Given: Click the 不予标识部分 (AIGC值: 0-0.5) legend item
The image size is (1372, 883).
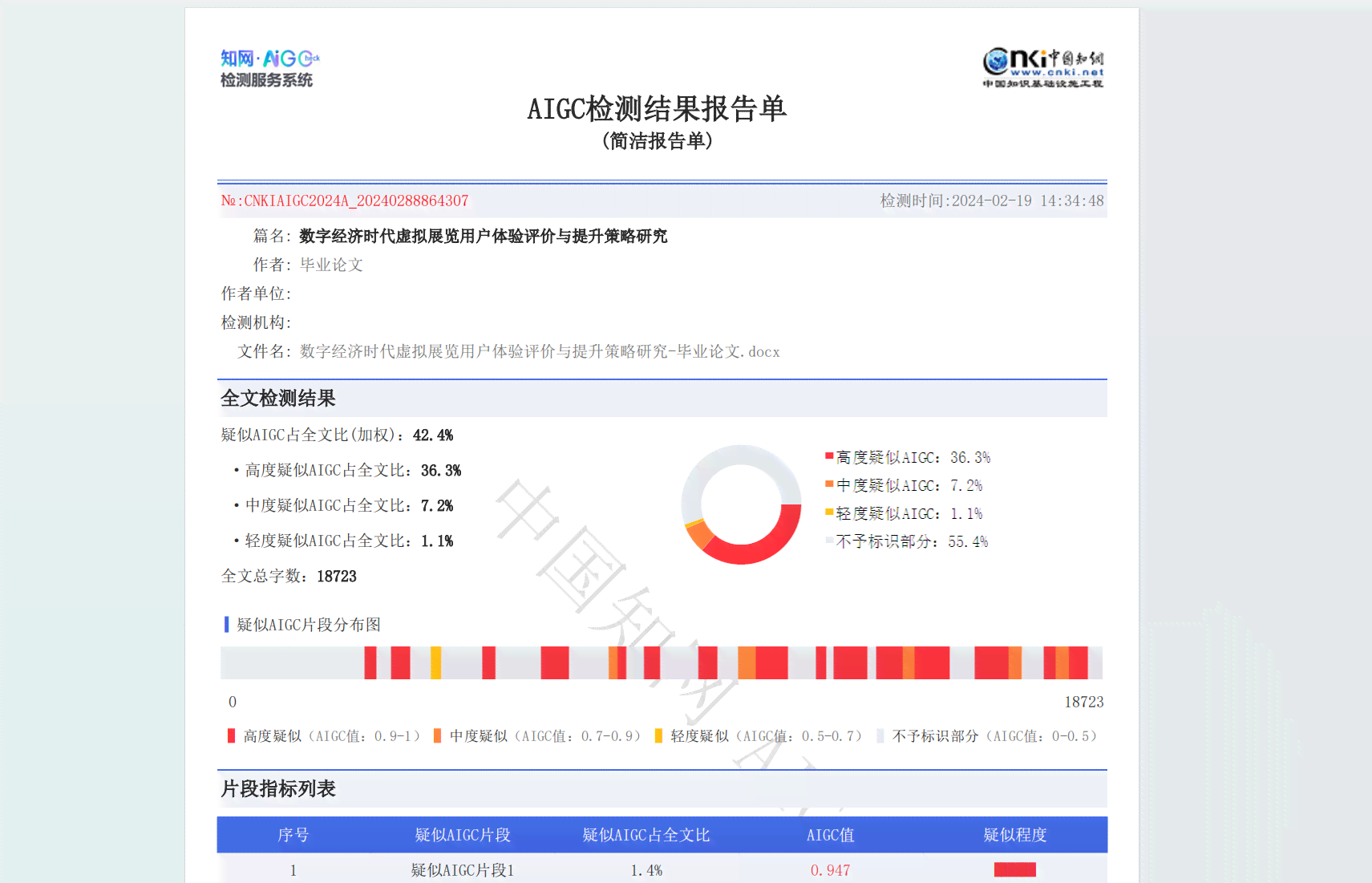Looking at the screenshot, I should (986, 735).
